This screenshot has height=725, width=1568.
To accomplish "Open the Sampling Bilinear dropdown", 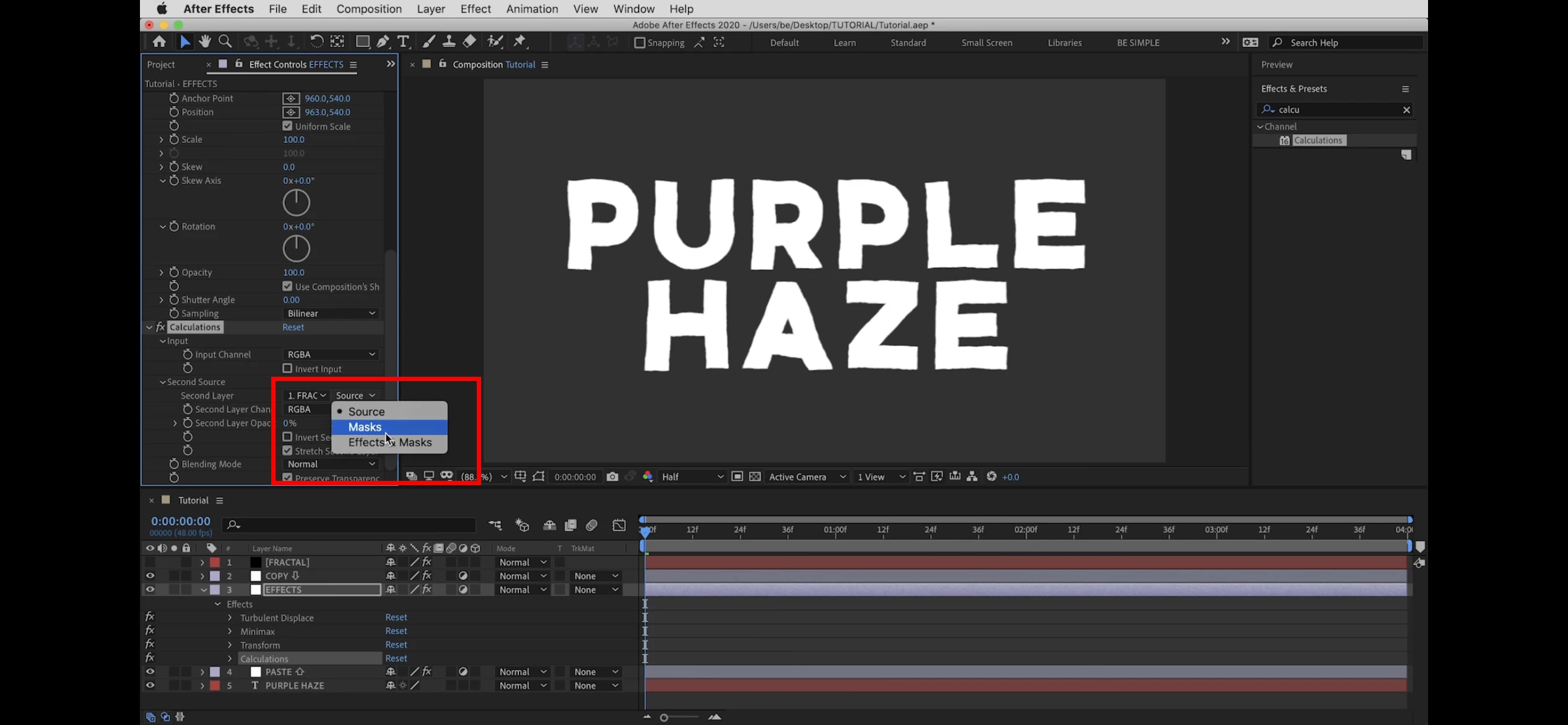I will click(331, 314).
